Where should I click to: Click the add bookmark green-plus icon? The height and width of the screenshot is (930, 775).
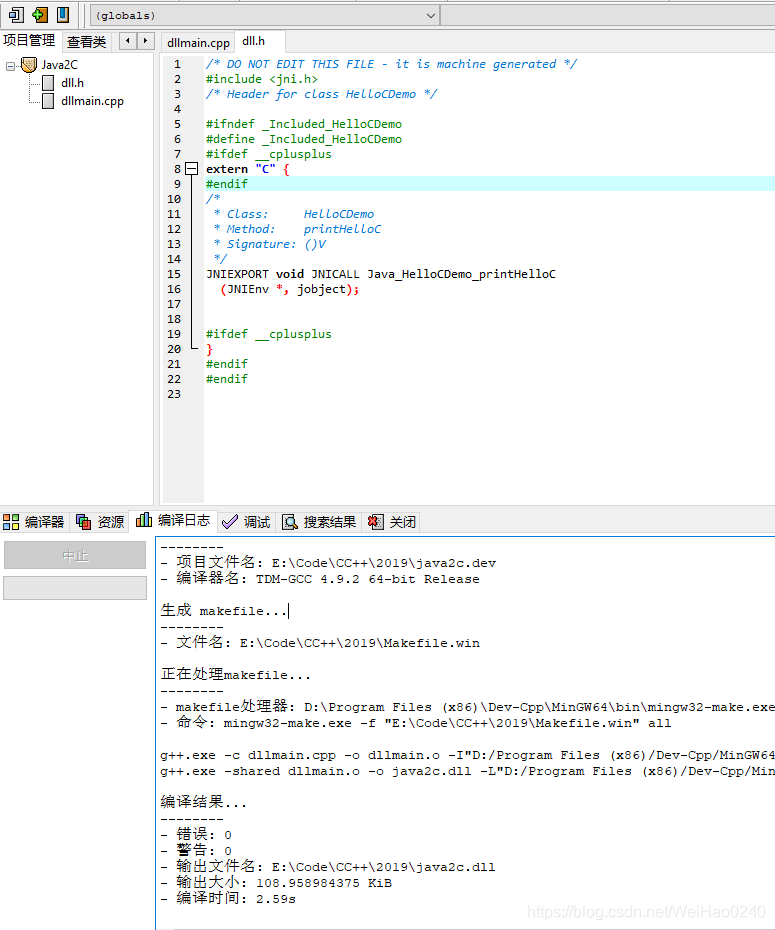click(40, 15)
